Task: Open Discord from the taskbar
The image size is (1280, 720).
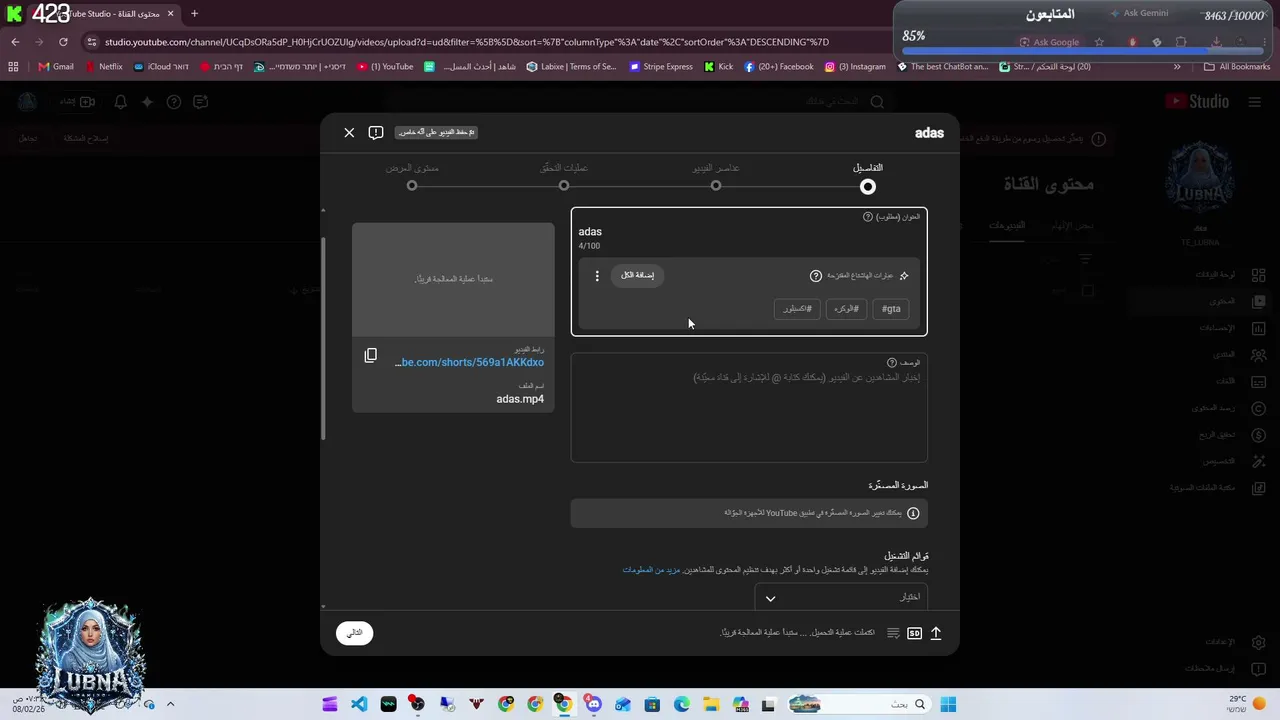Action: point(594,705)
